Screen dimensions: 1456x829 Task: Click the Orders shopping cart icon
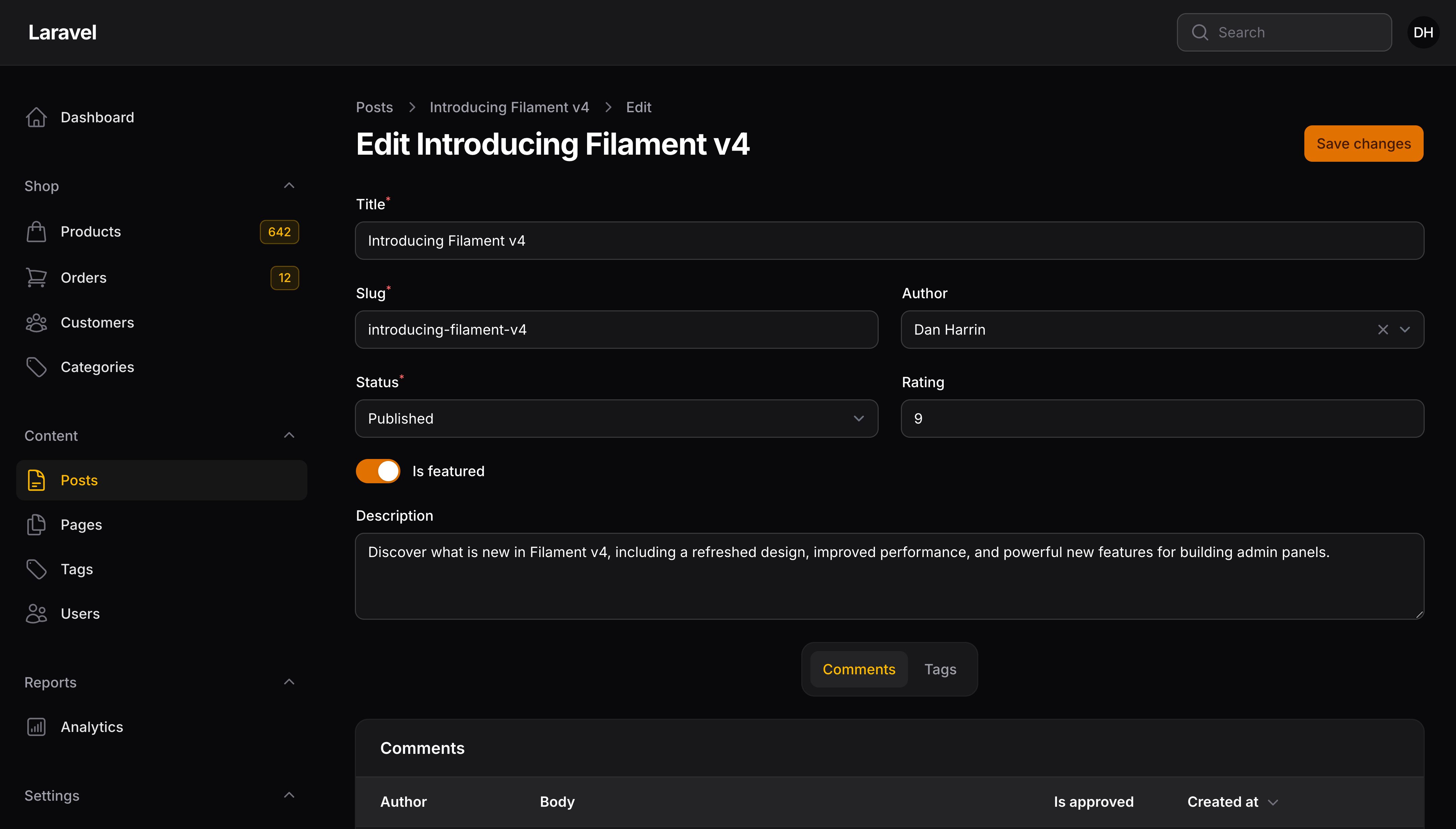click(36, 278)
